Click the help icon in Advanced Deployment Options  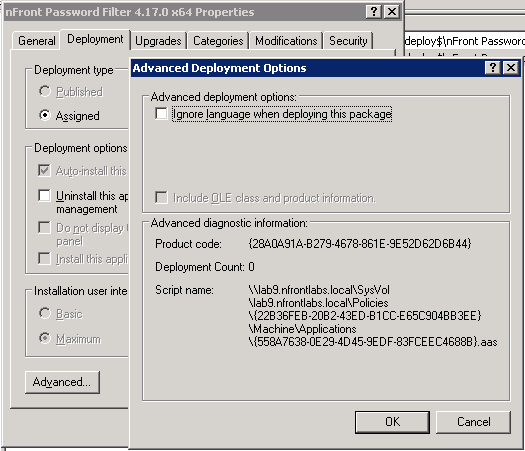coord(493,68)
